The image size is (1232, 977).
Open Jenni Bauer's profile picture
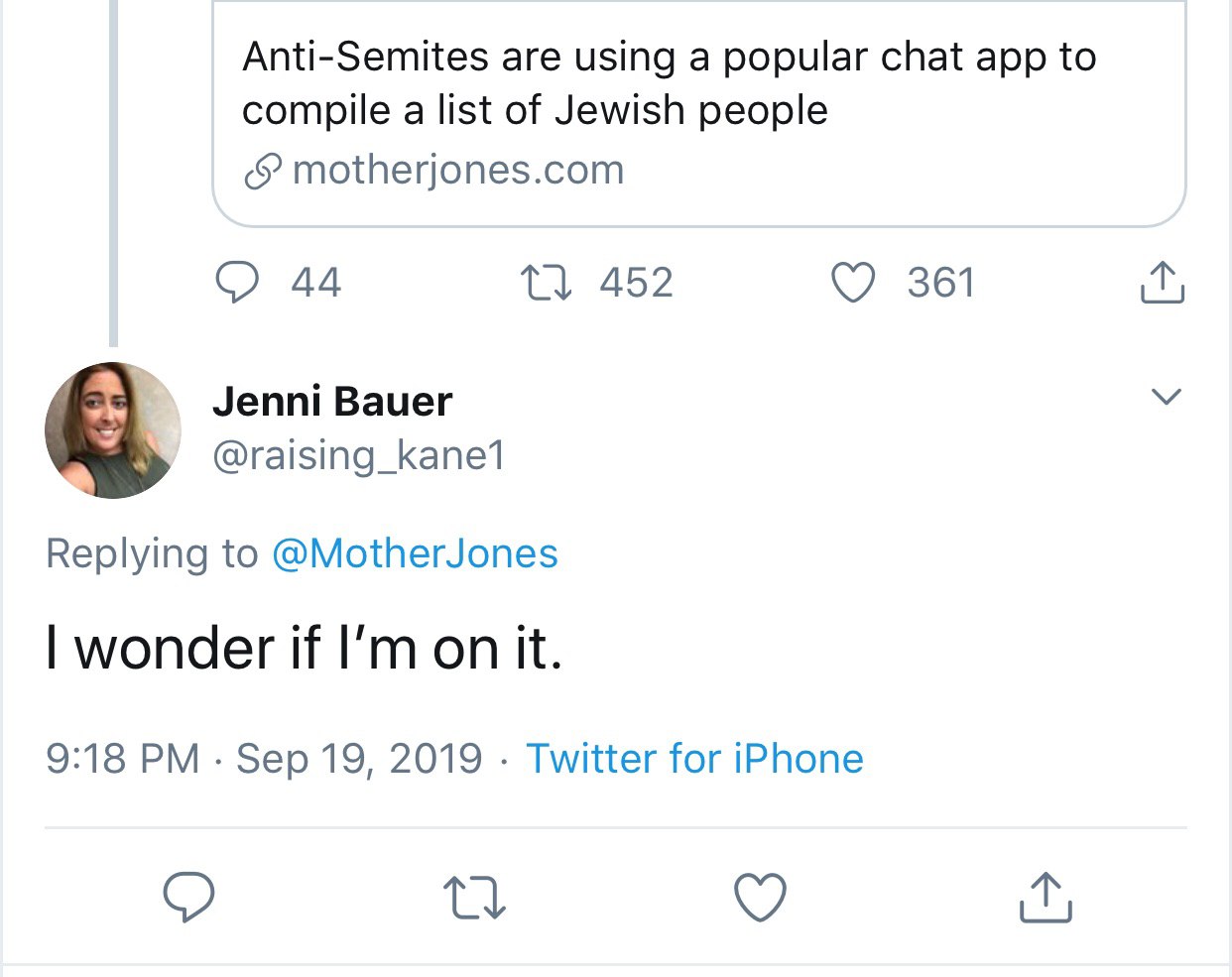pyautogui.click(x=113, y=429)
